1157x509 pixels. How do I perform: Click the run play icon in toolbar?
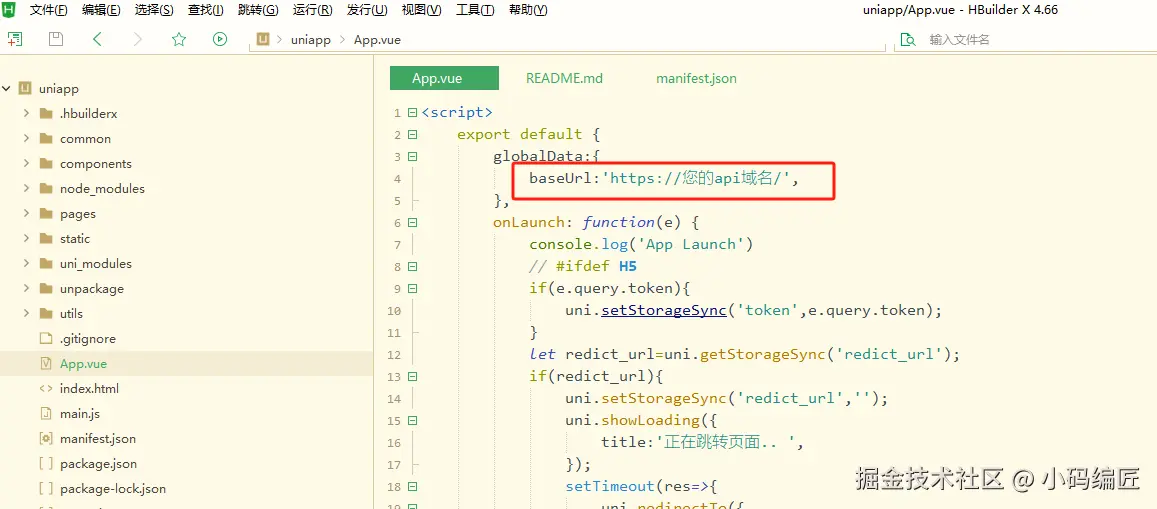[220, 39]
